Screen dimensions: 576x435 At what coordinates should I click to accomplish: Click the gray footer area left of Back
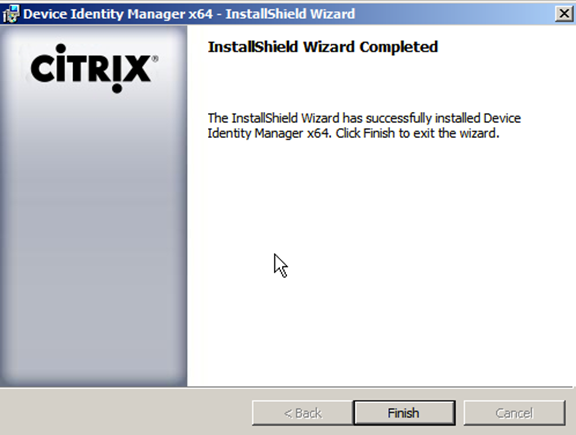125,412
